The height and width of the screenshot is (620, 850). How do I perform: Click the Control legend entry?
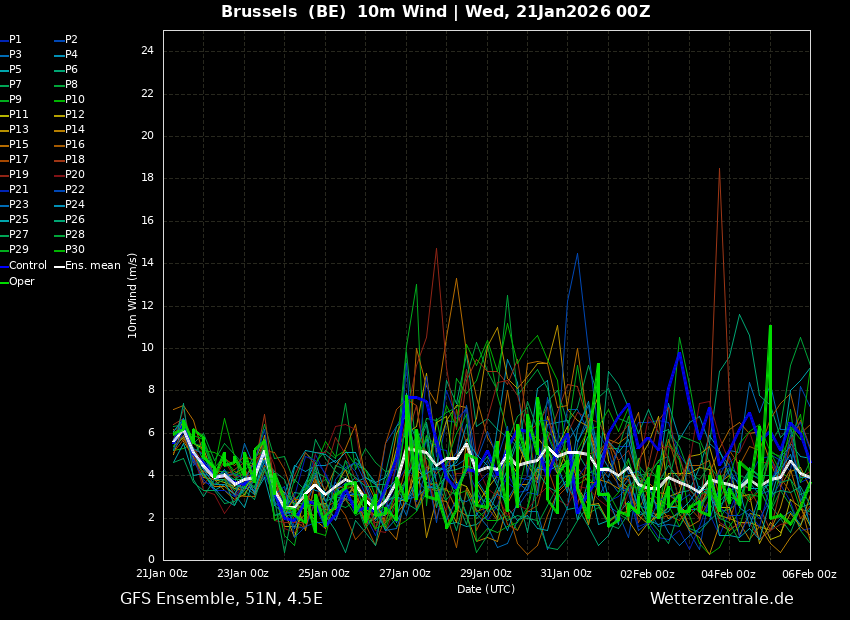pos(27,266)
